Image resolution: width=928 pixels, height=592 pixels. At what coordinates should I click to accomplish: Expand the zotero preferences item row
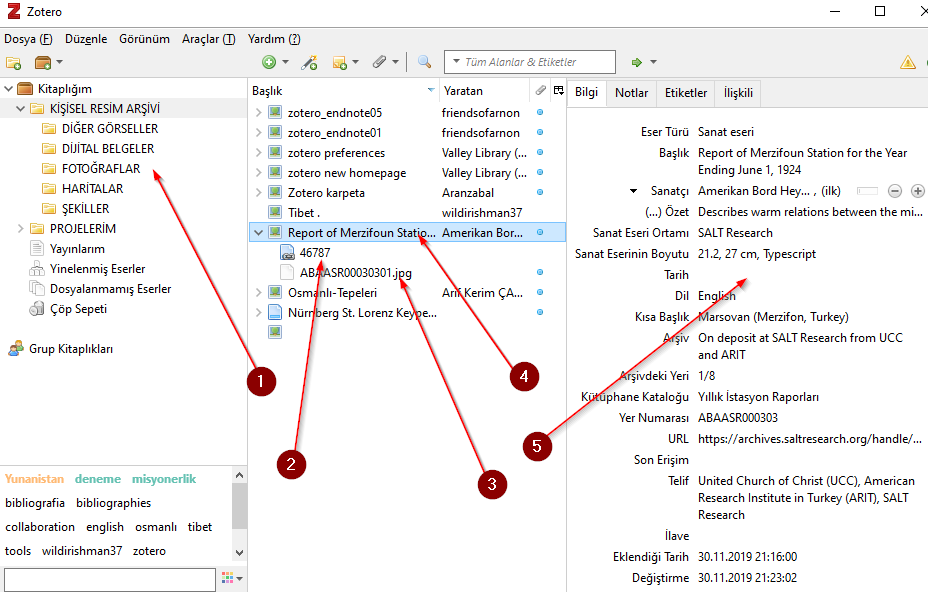tap(259, 153)
